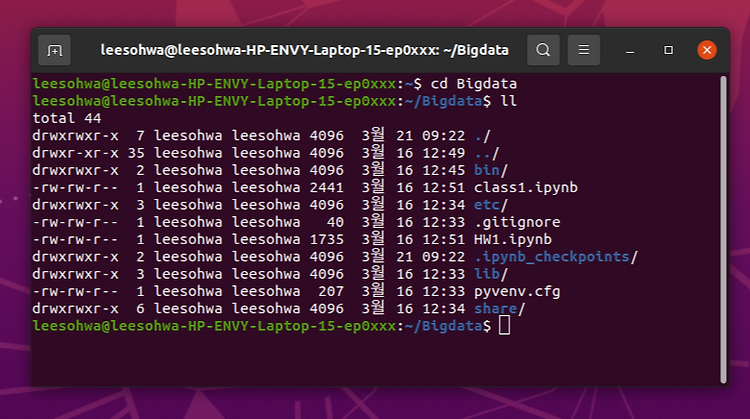Click permissions of the class1.ipynb row

point(76,187)
